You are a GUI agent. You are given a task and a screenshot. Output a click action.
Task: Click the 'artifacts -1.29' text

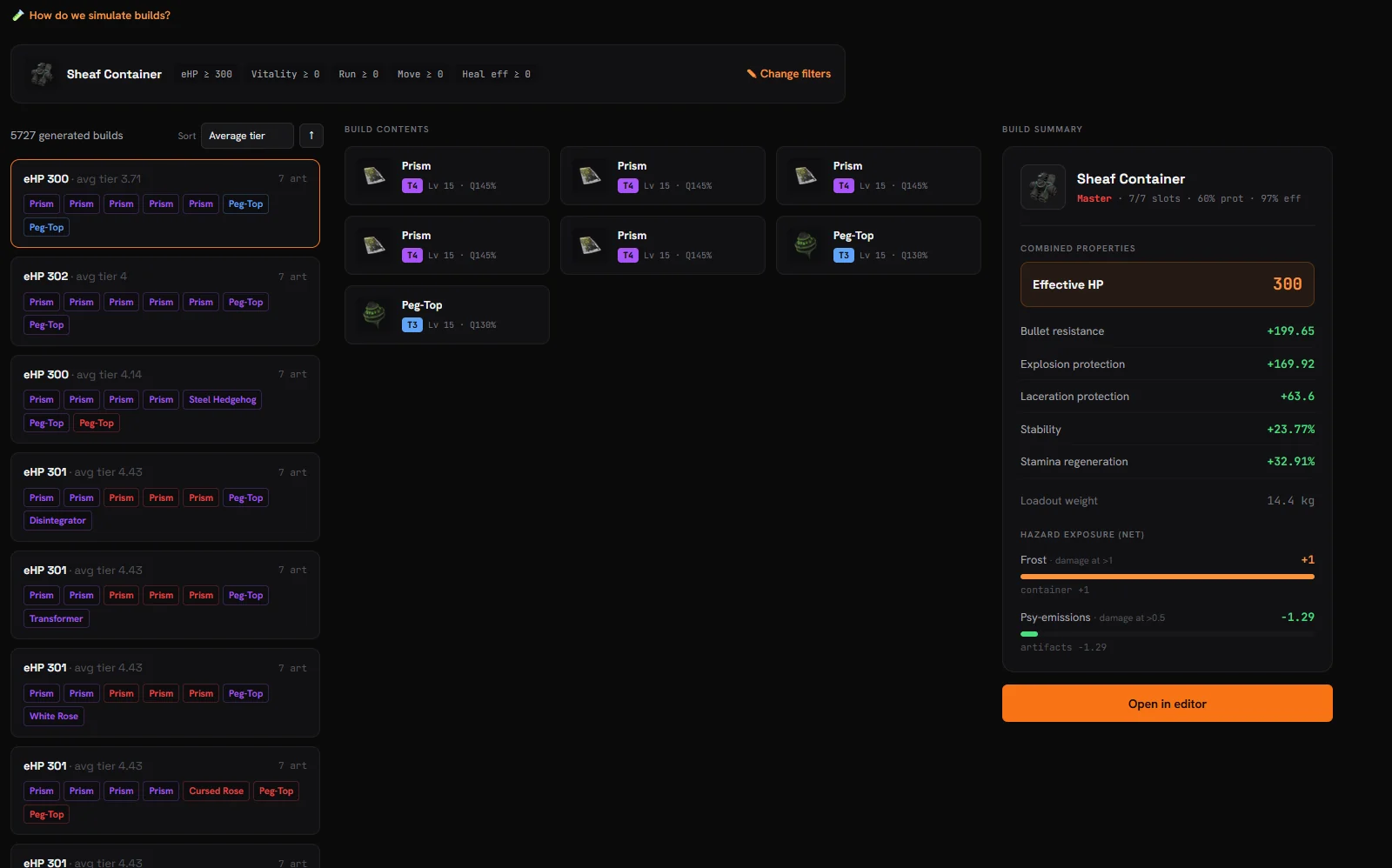click(1063, 648)
